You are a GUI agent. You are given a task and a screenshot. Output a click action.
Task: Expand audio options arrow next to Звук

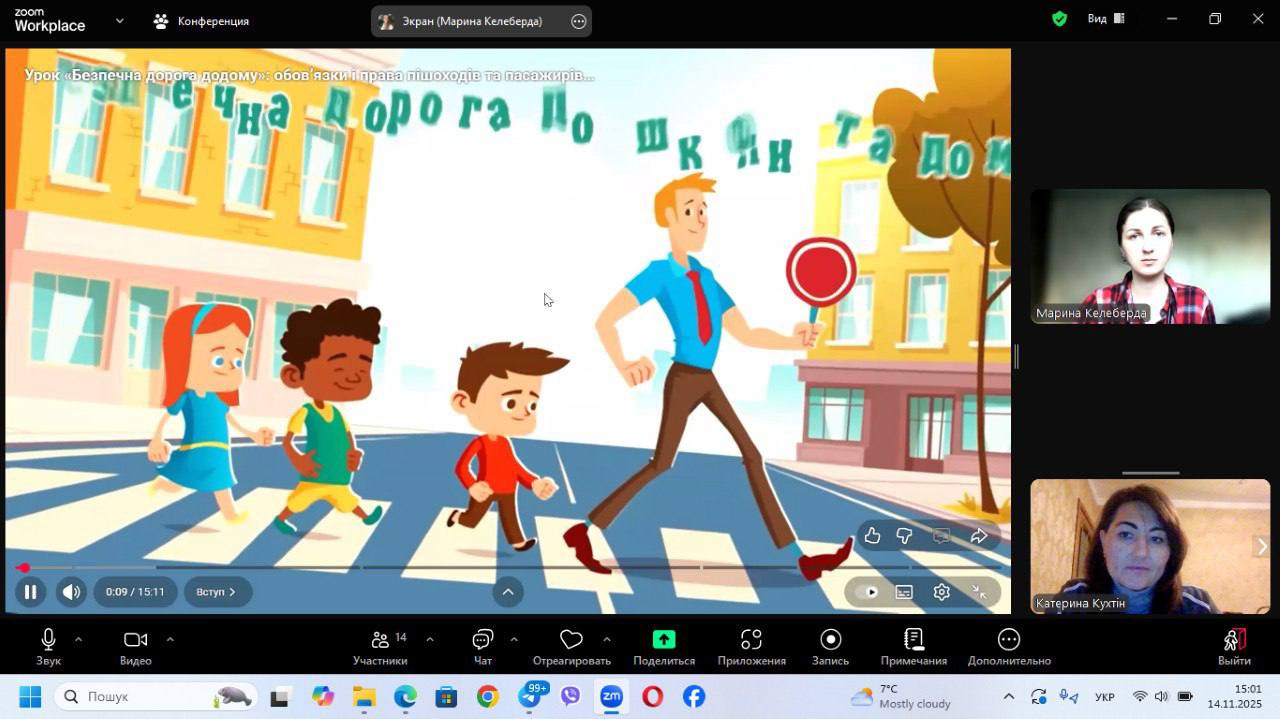pos(78,639)
